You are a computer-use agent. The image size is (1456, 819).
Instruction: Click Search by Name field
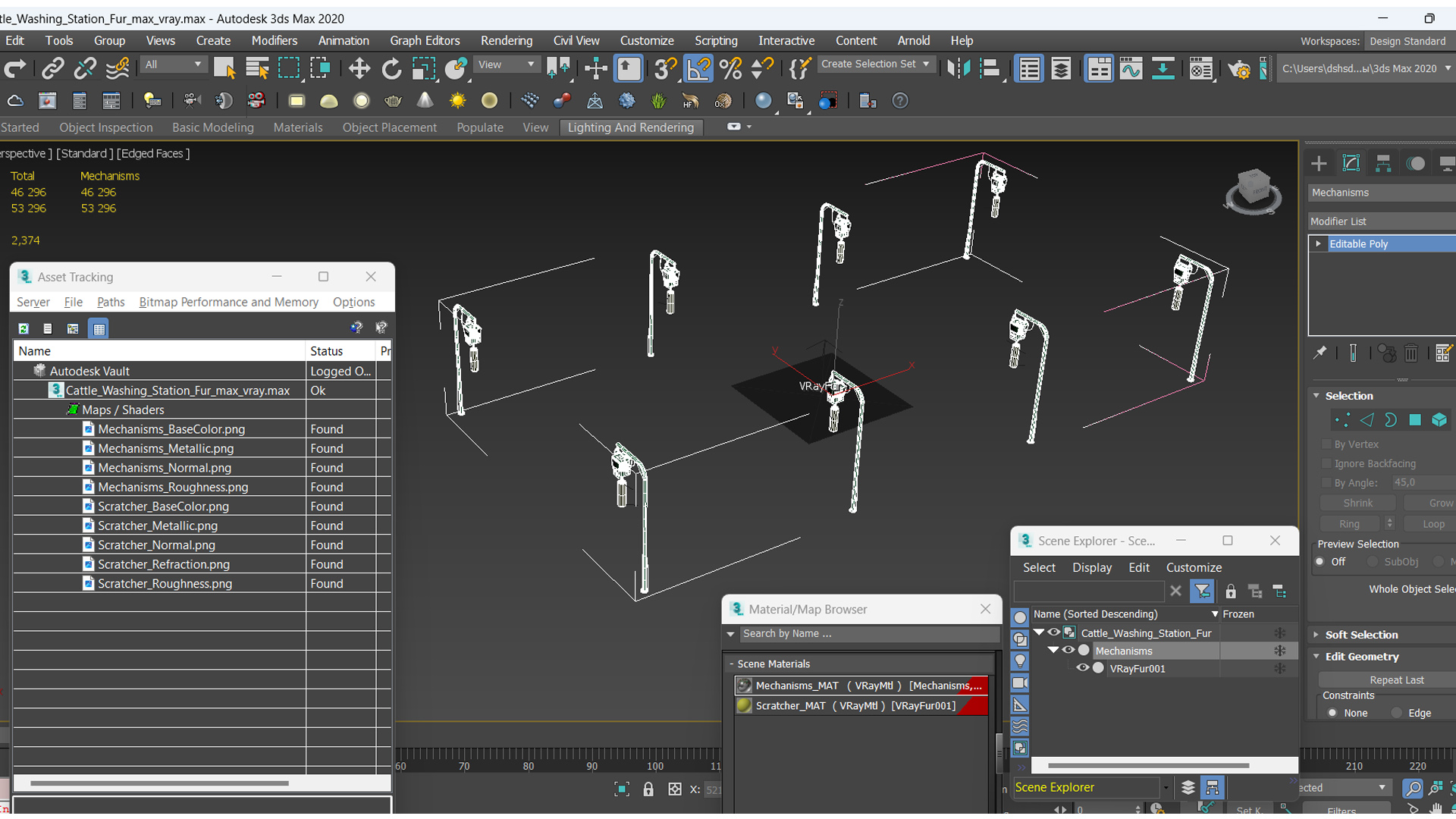coord(868,634)
